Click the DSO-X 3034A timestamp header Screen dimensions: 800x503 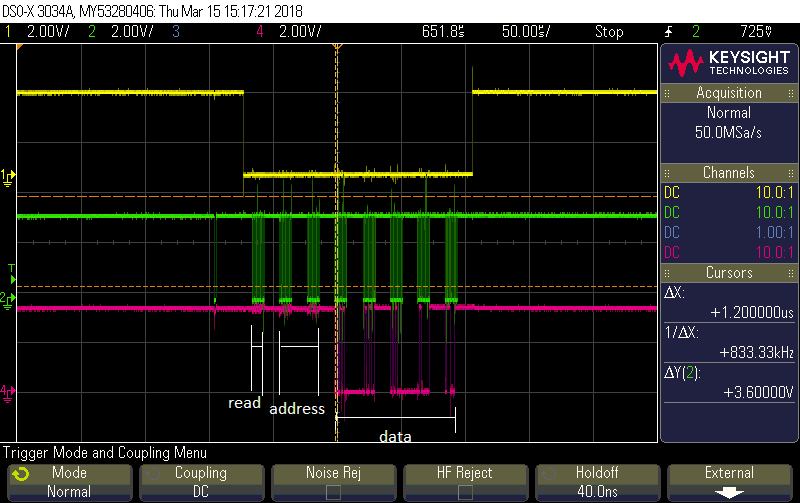point(152,11)
